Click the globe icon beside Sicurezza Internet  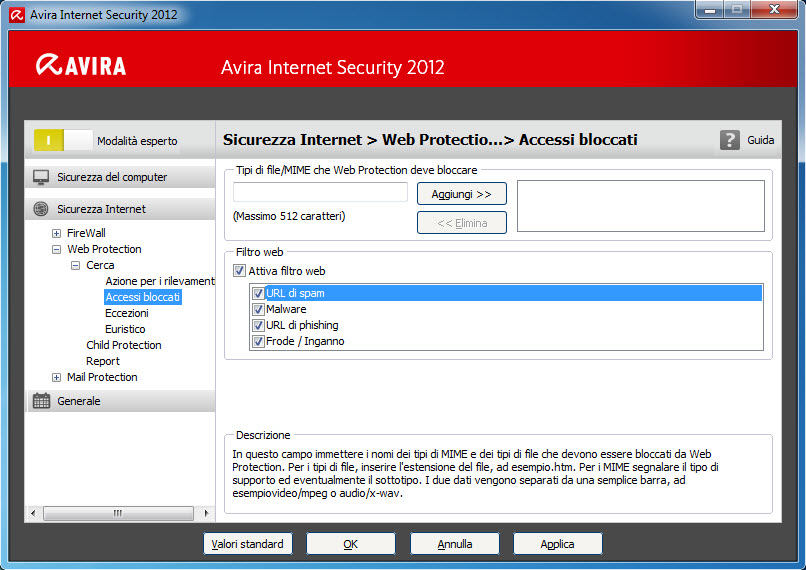41,209
